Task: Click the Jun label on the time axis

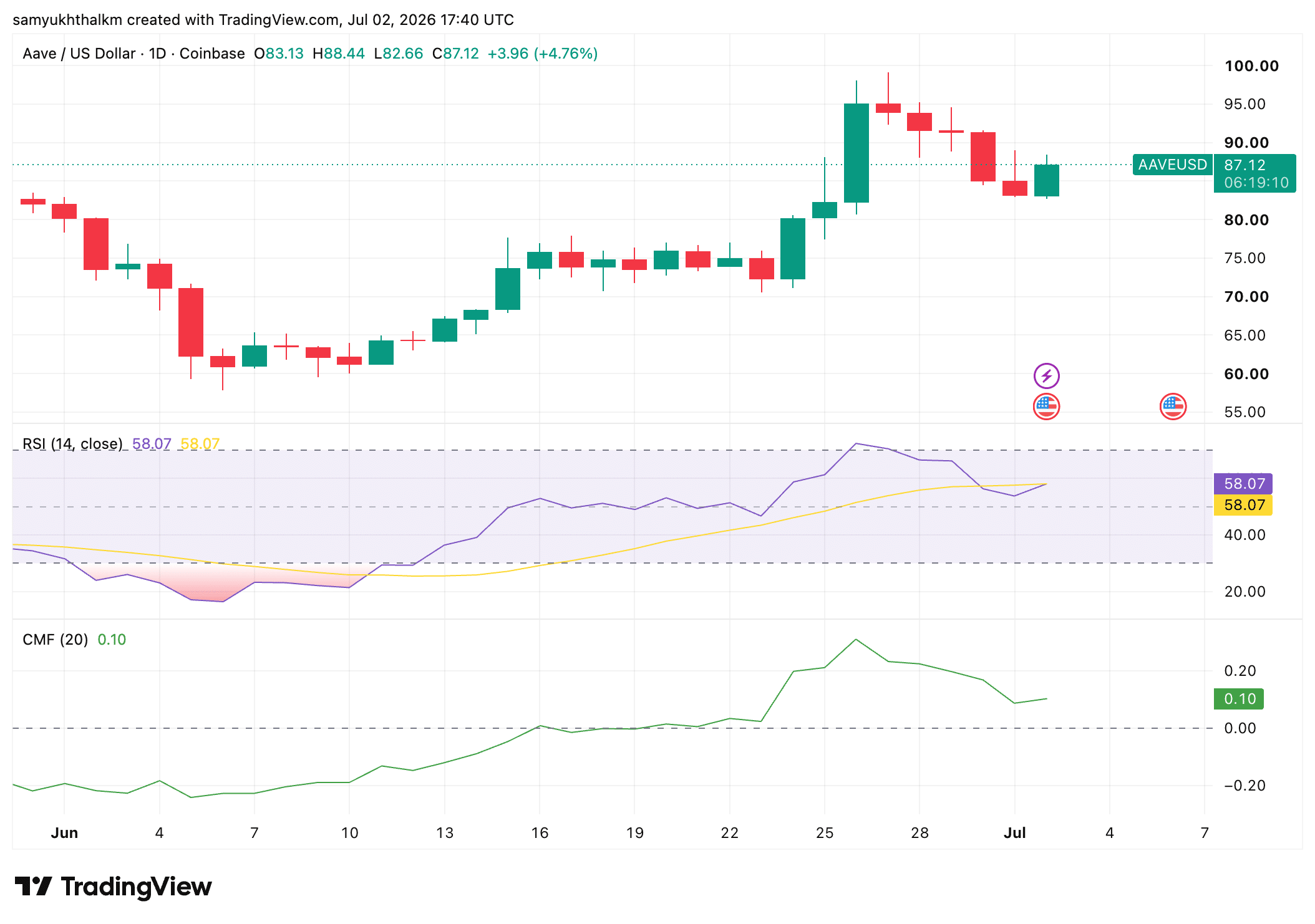Action: pyautogui.click(x=64, y=833)
